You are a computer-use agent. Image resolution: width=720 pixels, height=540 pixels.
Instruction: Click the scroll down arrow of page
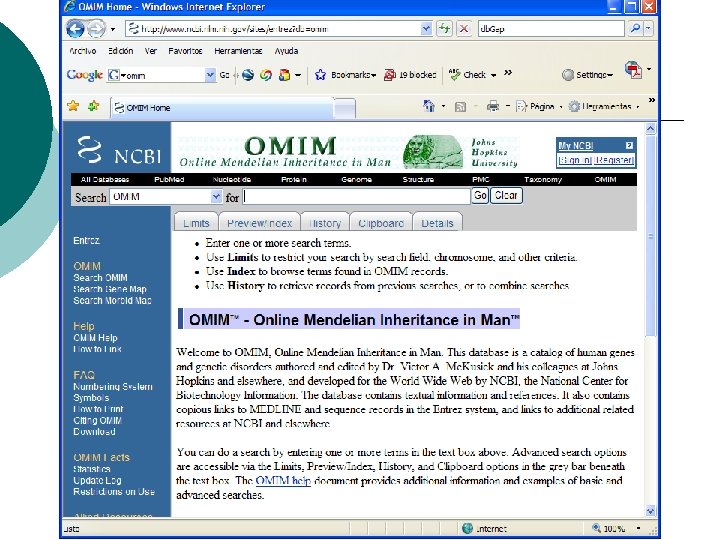(651, 511)
